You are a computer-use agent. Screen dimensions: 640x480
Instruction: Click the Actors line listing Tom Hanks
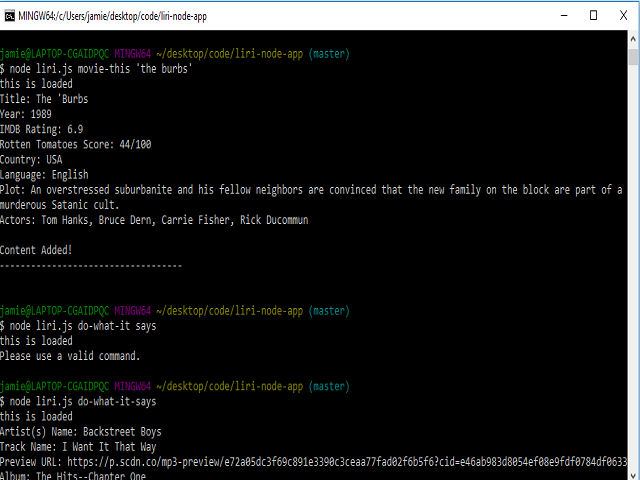(168, 219)
